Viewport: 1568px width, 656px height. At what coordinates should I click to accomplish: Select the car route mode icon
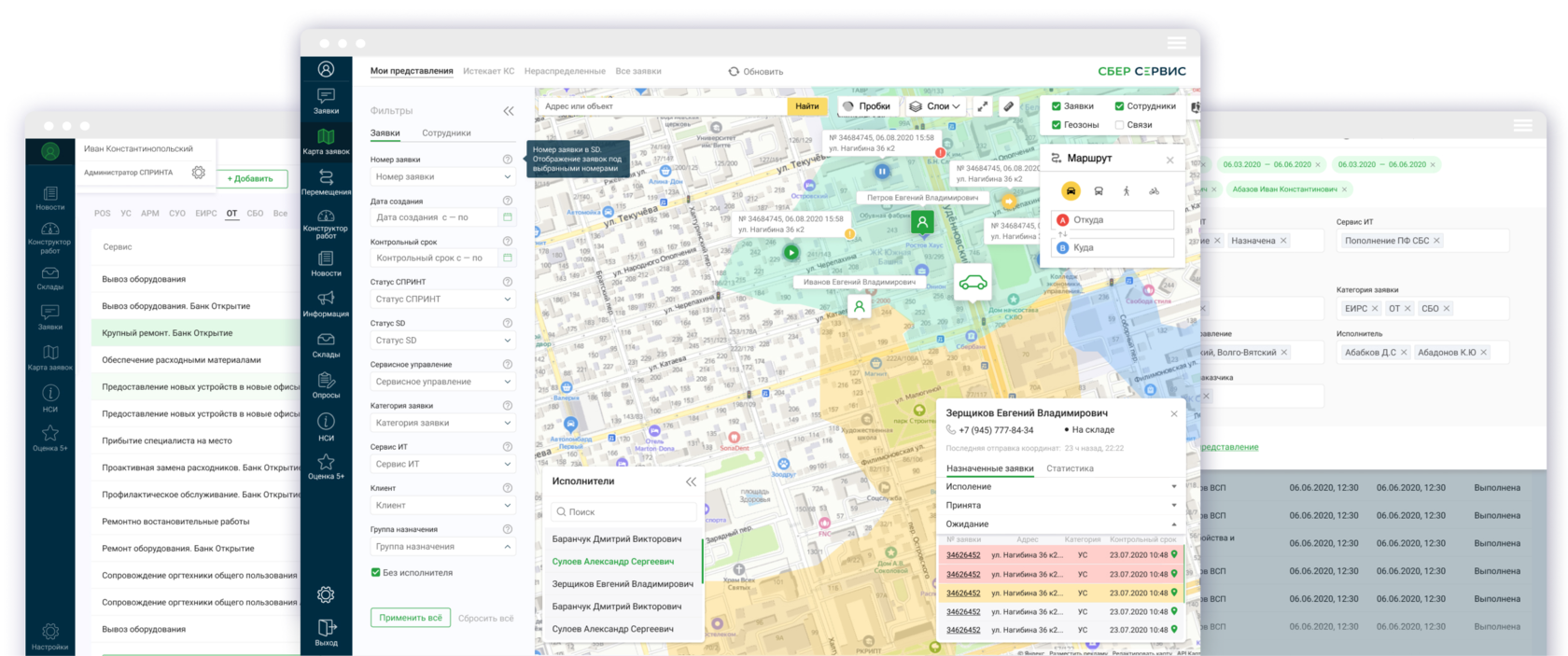pyautogui.click(x=1071, y=191)
